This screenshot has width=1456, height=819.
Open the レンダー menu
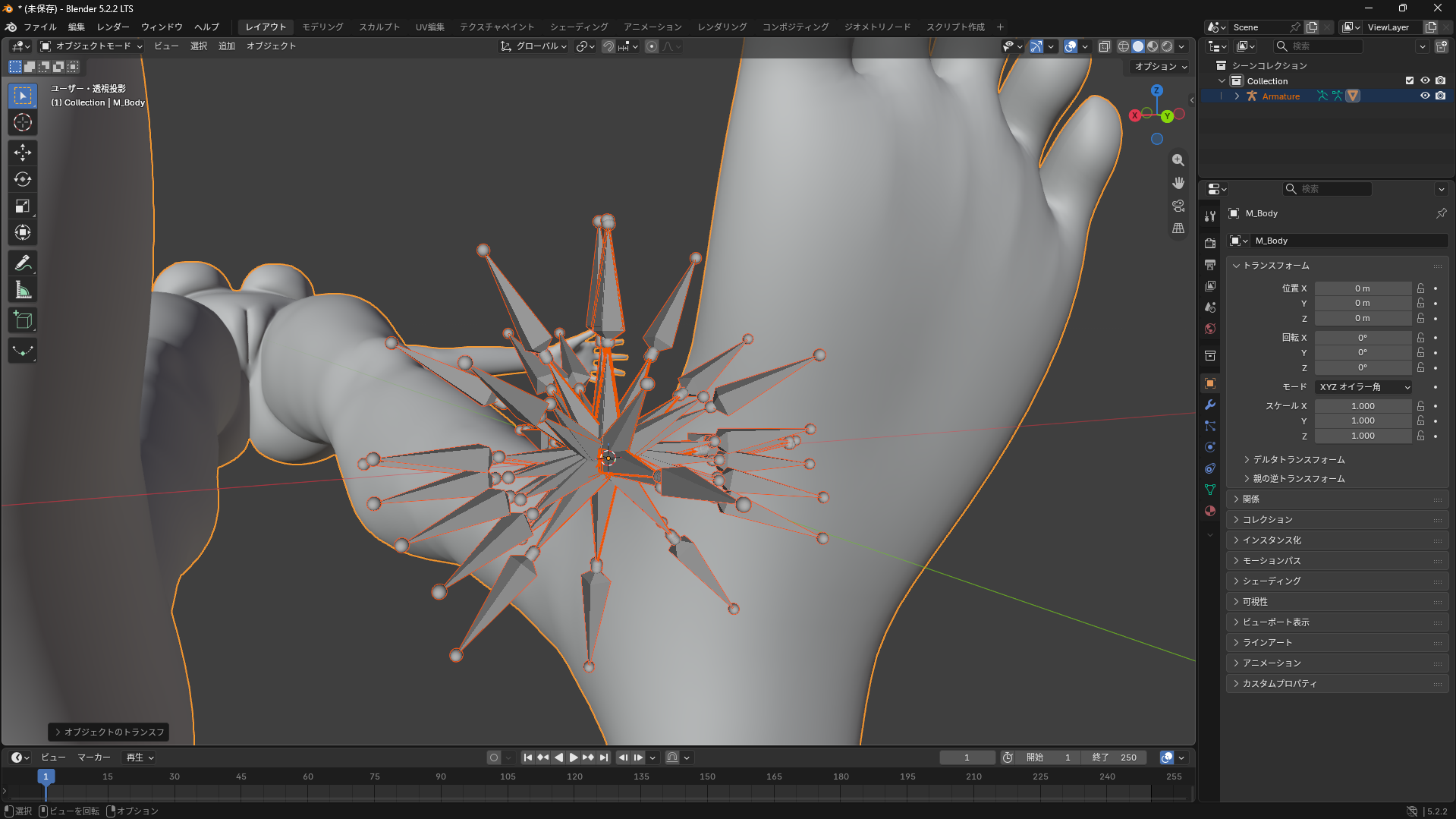(113, 27)
